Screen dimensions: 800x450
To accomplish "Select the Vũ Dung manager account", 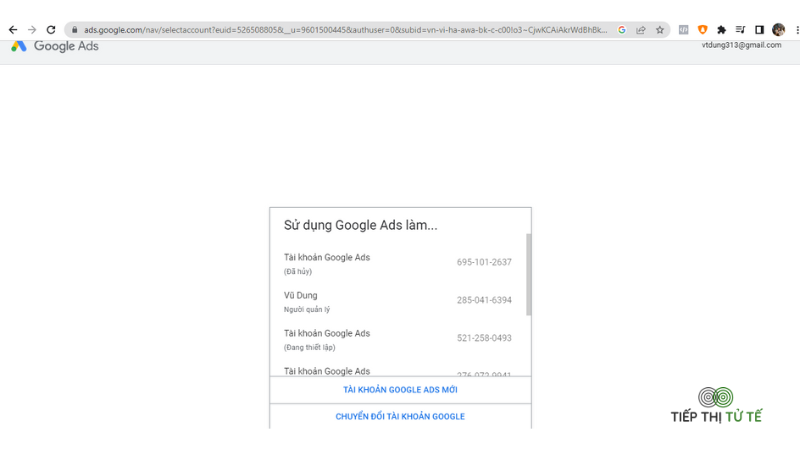I will (x=398, y=302).
